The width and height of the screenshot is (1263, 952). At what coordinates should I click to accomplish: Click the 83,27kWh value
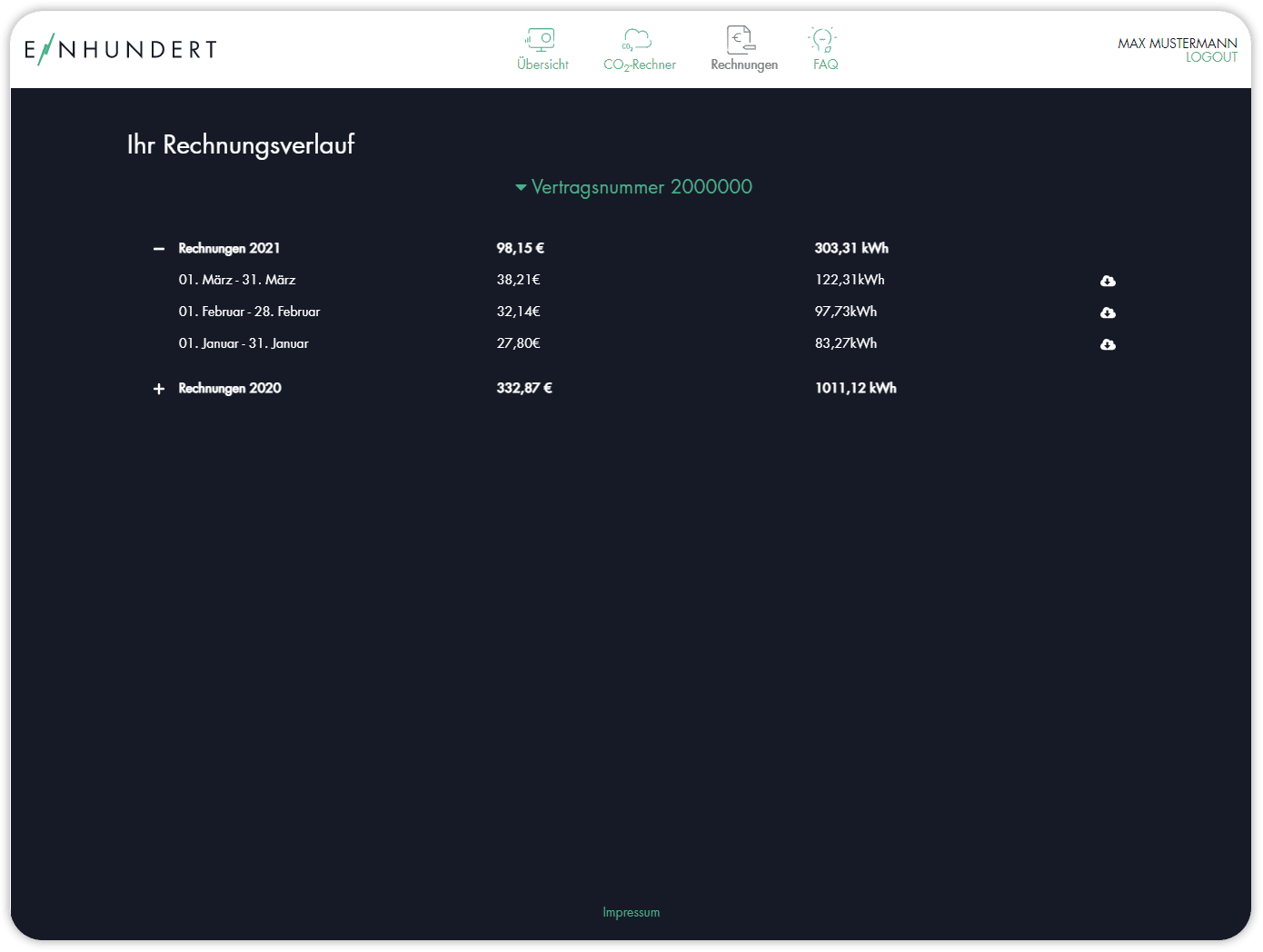[x=846, y=343]
